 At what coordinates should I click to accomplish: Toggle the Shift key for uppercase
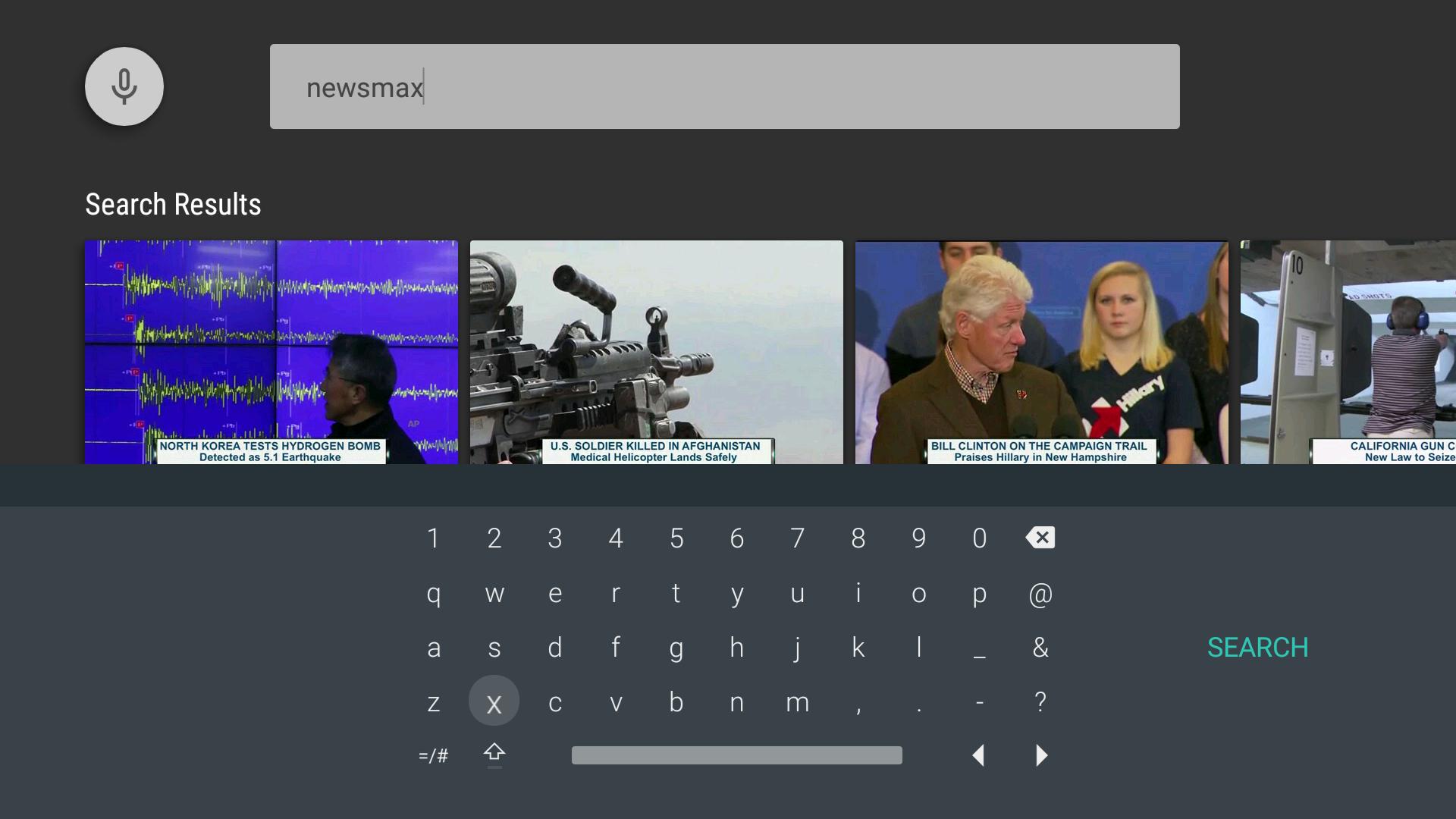click(x=494, y=755)
